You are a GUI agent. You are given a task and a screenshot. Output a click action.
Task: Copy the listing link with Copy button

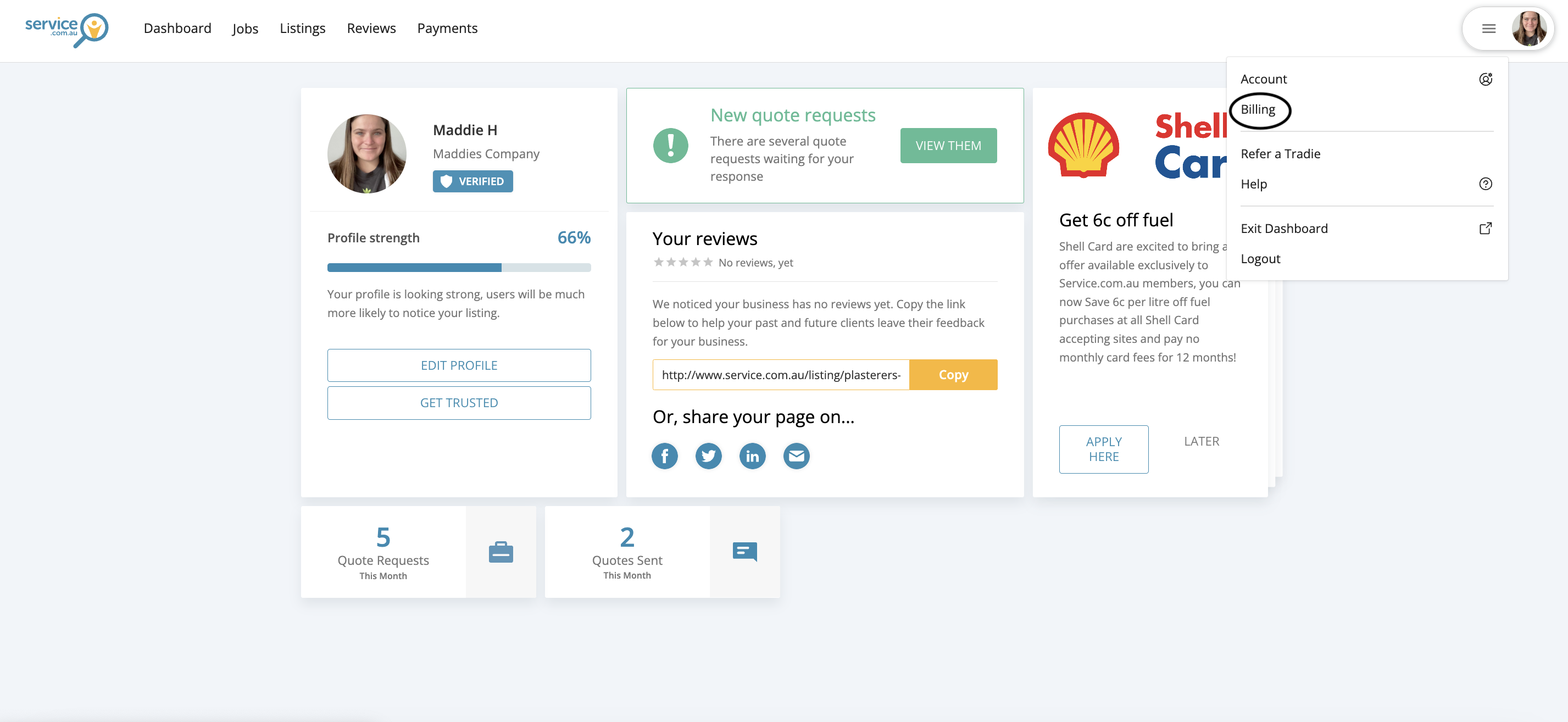[953, 375]
